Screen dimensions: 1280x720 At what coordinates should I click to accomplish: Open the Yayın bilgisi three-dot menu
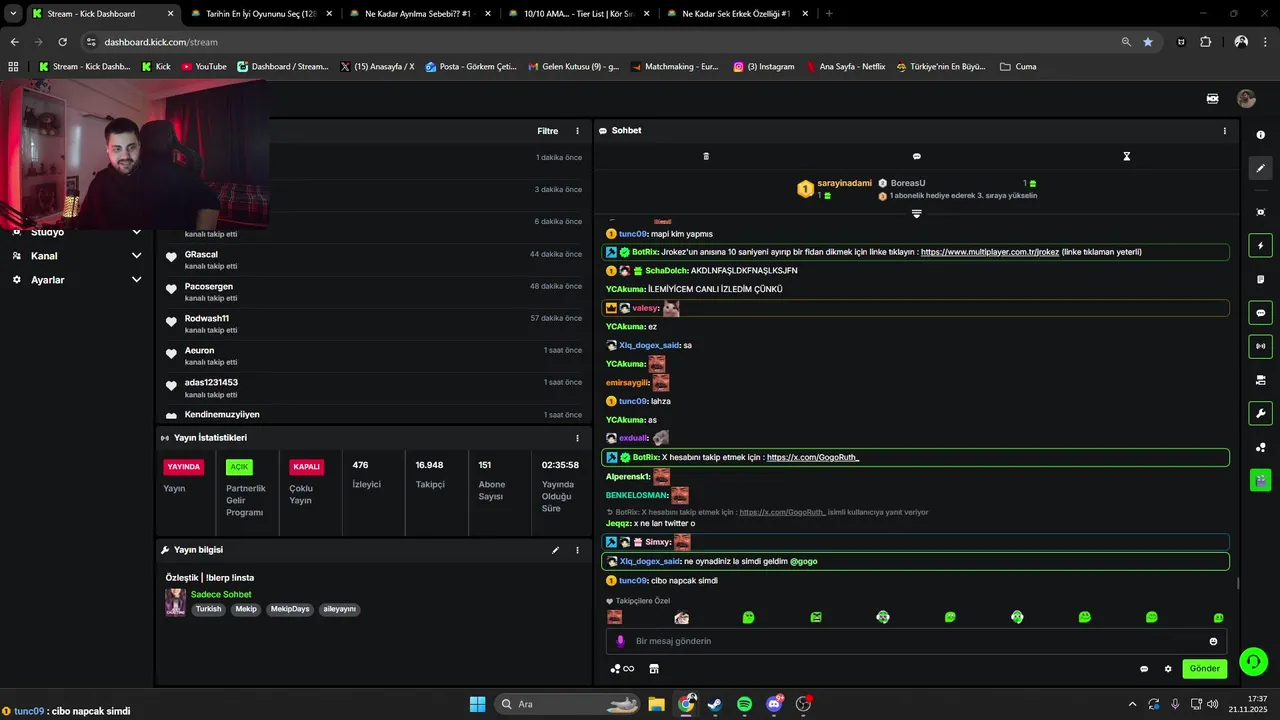[577, 550]
